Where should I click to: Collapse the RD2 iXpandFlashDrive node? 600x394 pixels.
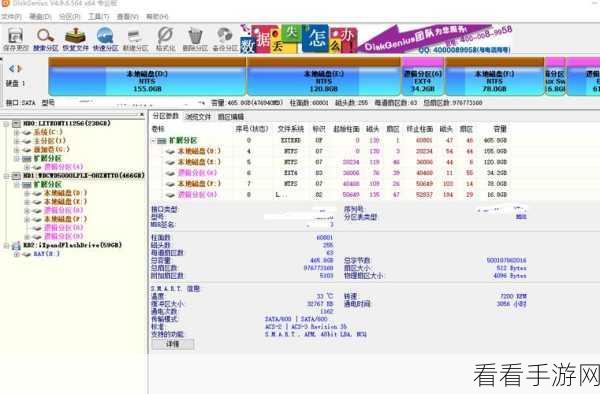point(6,245)
